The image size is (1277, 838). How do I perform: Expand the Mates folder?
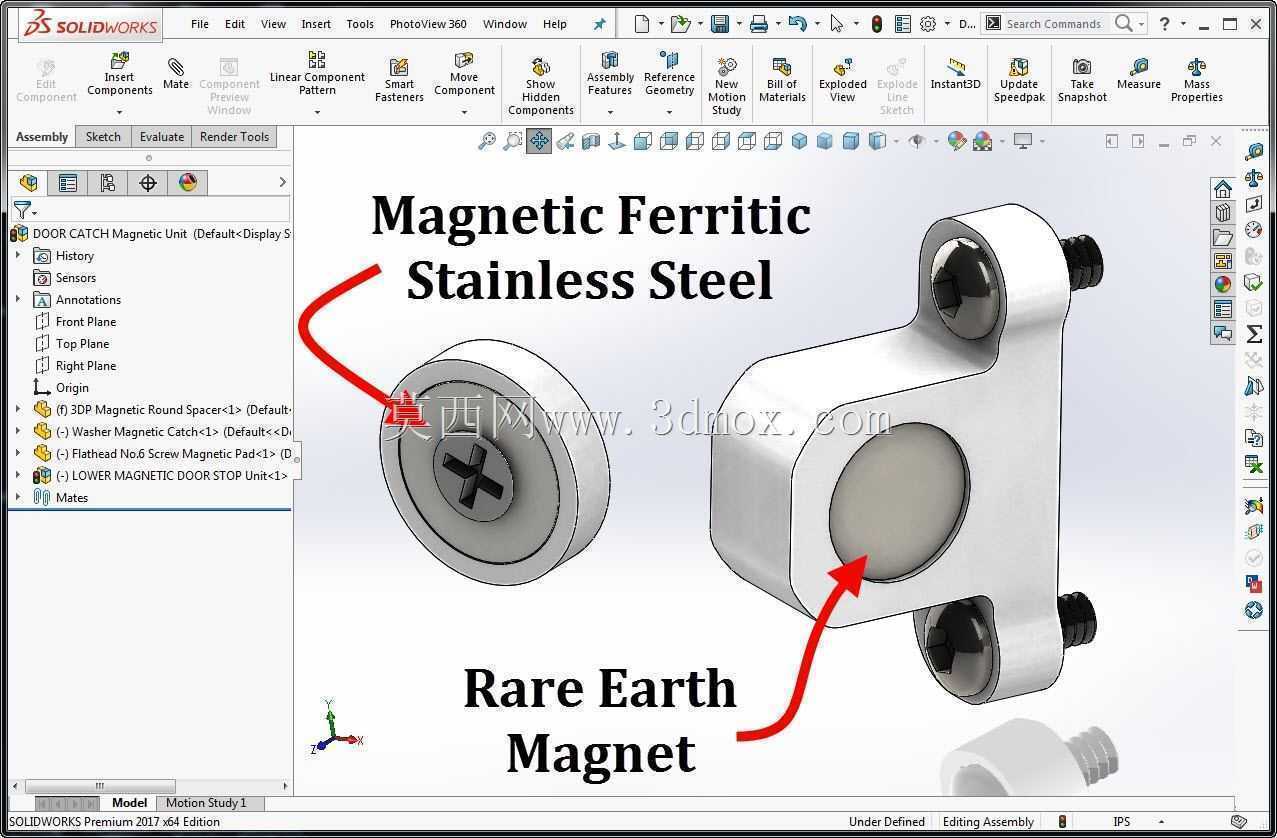[x=18, y=498]
